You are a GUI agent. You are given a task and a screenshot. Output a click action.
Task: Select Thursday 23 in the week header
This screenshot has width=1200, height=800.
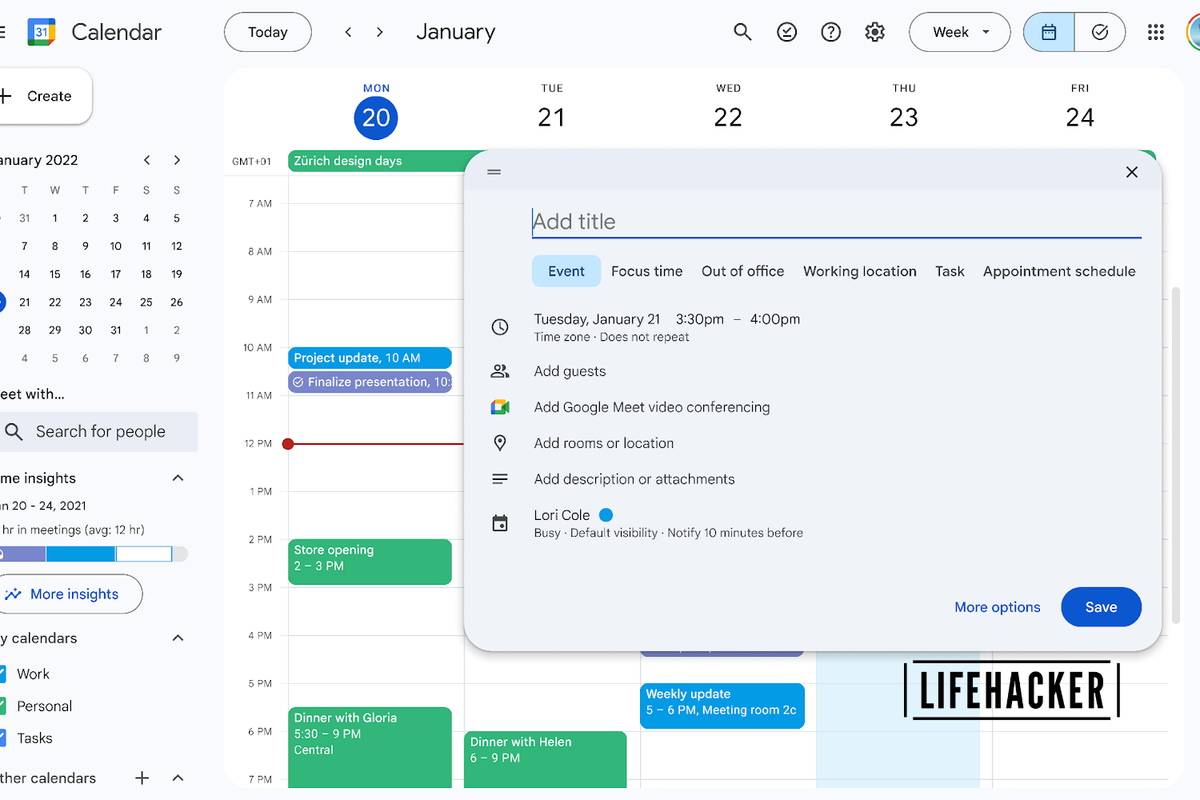[x=904, y=118]
